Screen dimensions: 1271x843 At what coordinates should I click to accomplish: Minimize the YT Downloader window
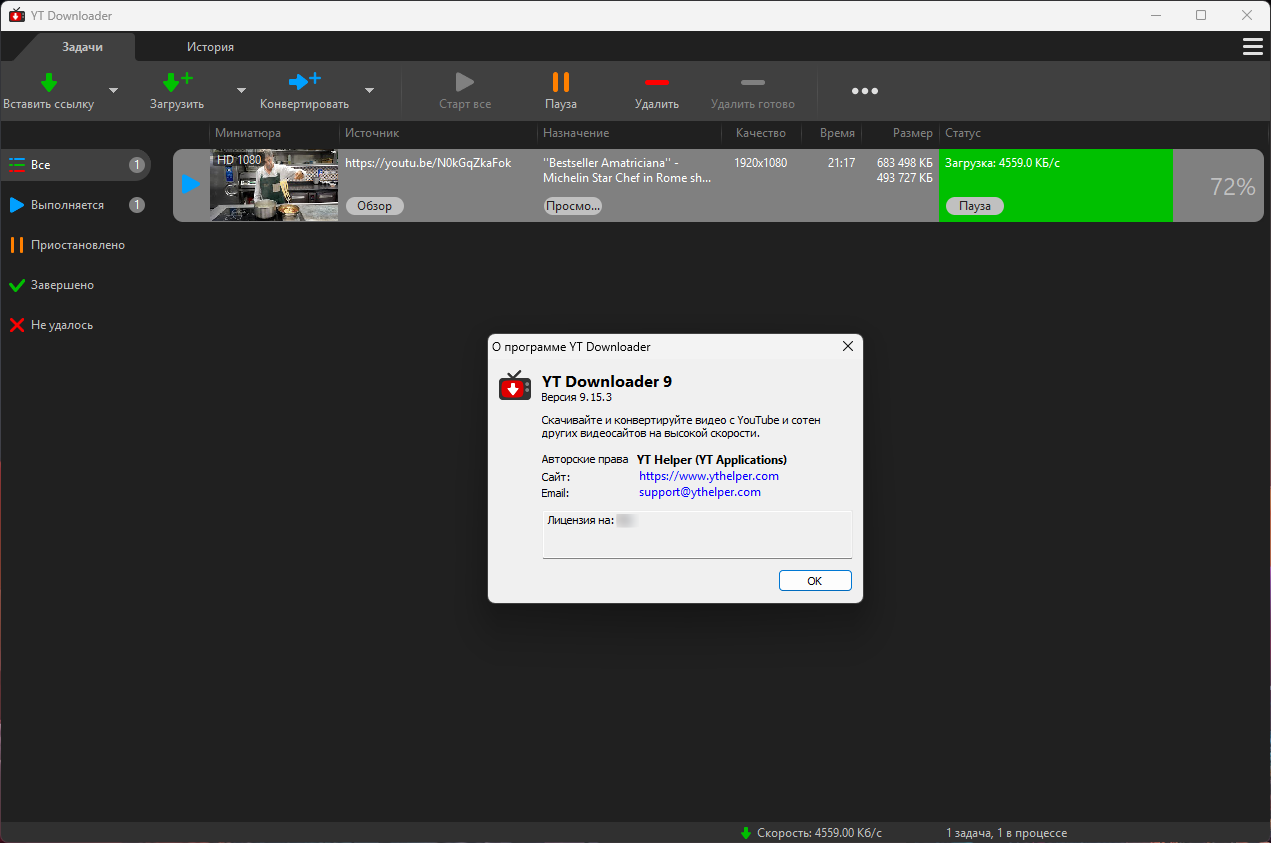1157,15
